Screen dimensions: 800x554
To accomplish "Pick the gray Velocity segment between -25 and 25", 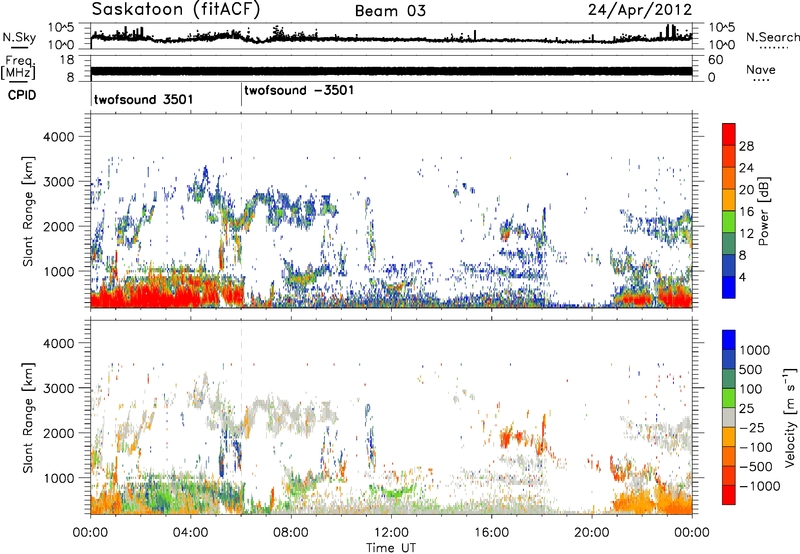I will (x=729, y=417).
